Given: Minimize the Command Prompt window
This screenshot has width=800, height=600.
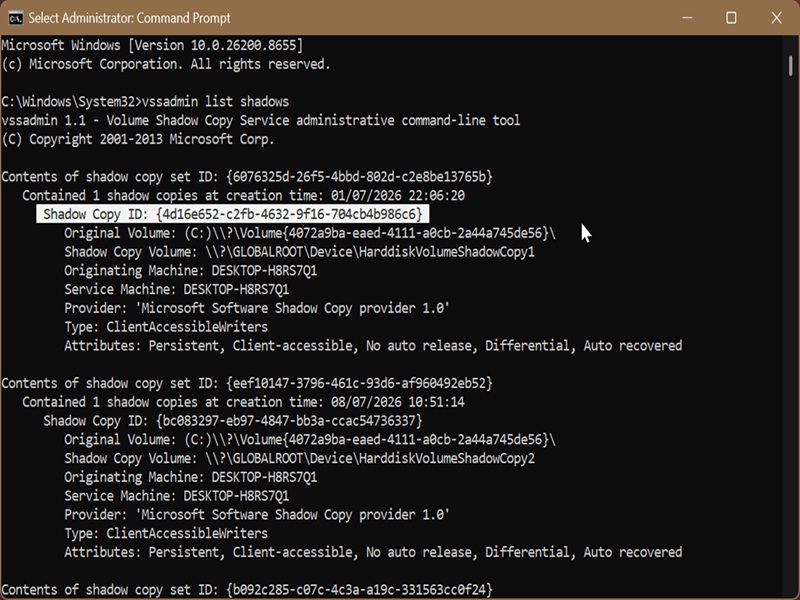Looking at the screenshot, I should 687,18.
